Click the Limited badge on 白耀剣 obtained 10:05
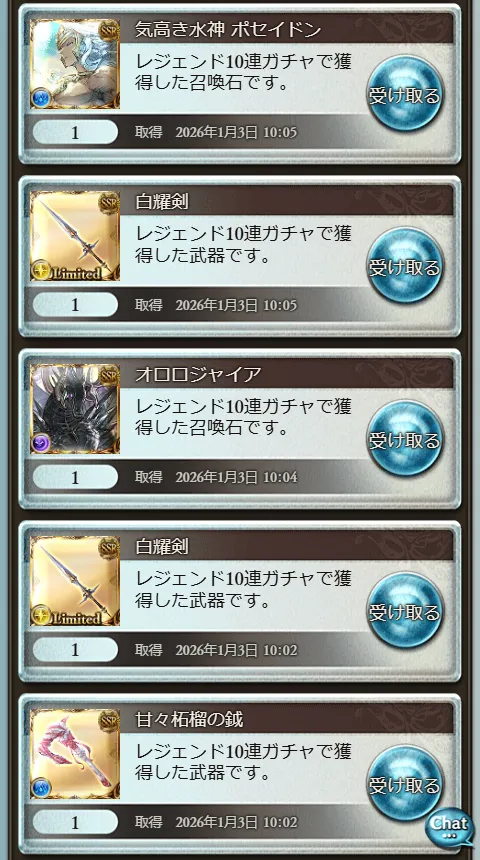 [x=68, y=271]
